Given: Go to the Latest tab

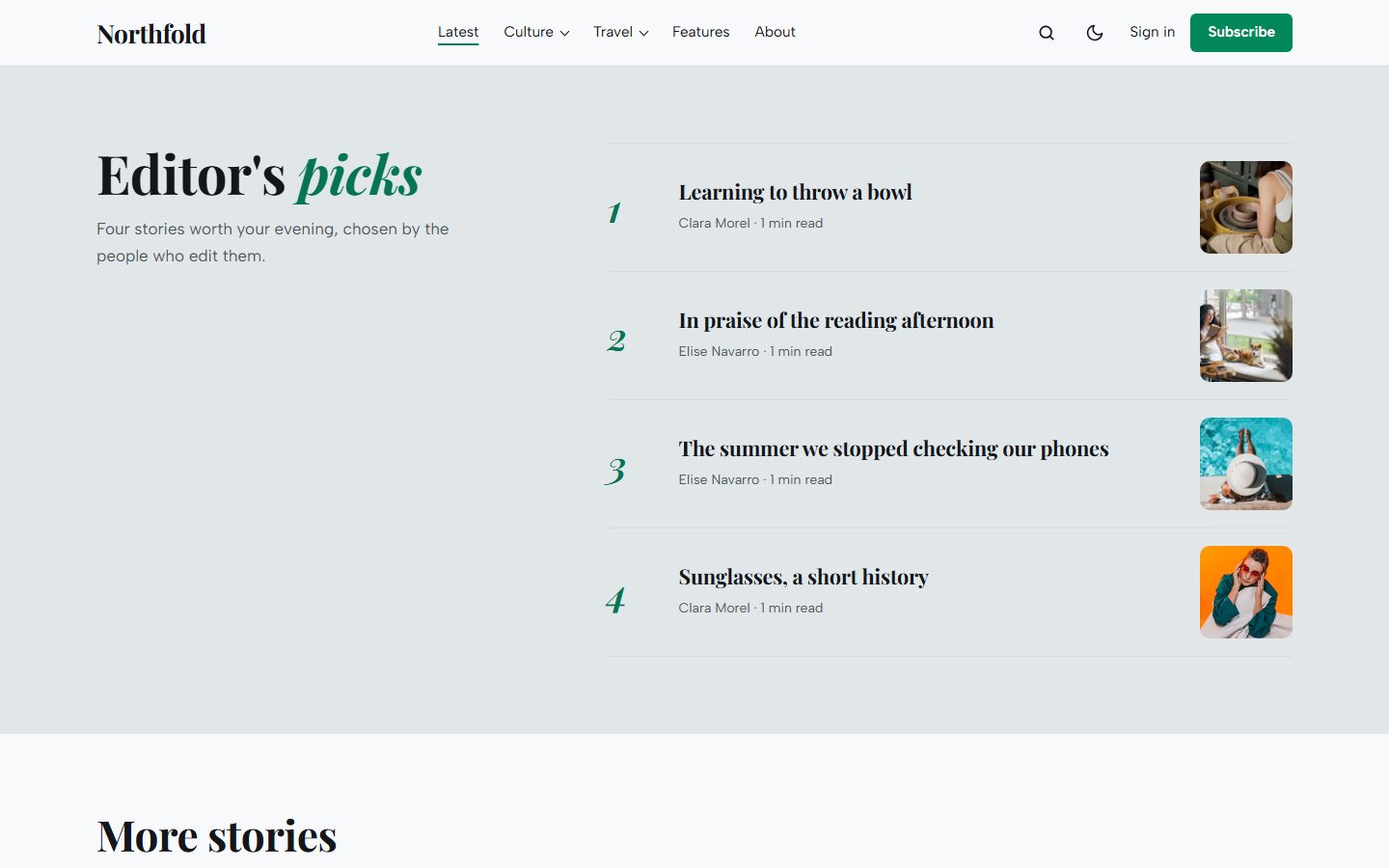Looking at the screenshot, I should coord(458,32).
